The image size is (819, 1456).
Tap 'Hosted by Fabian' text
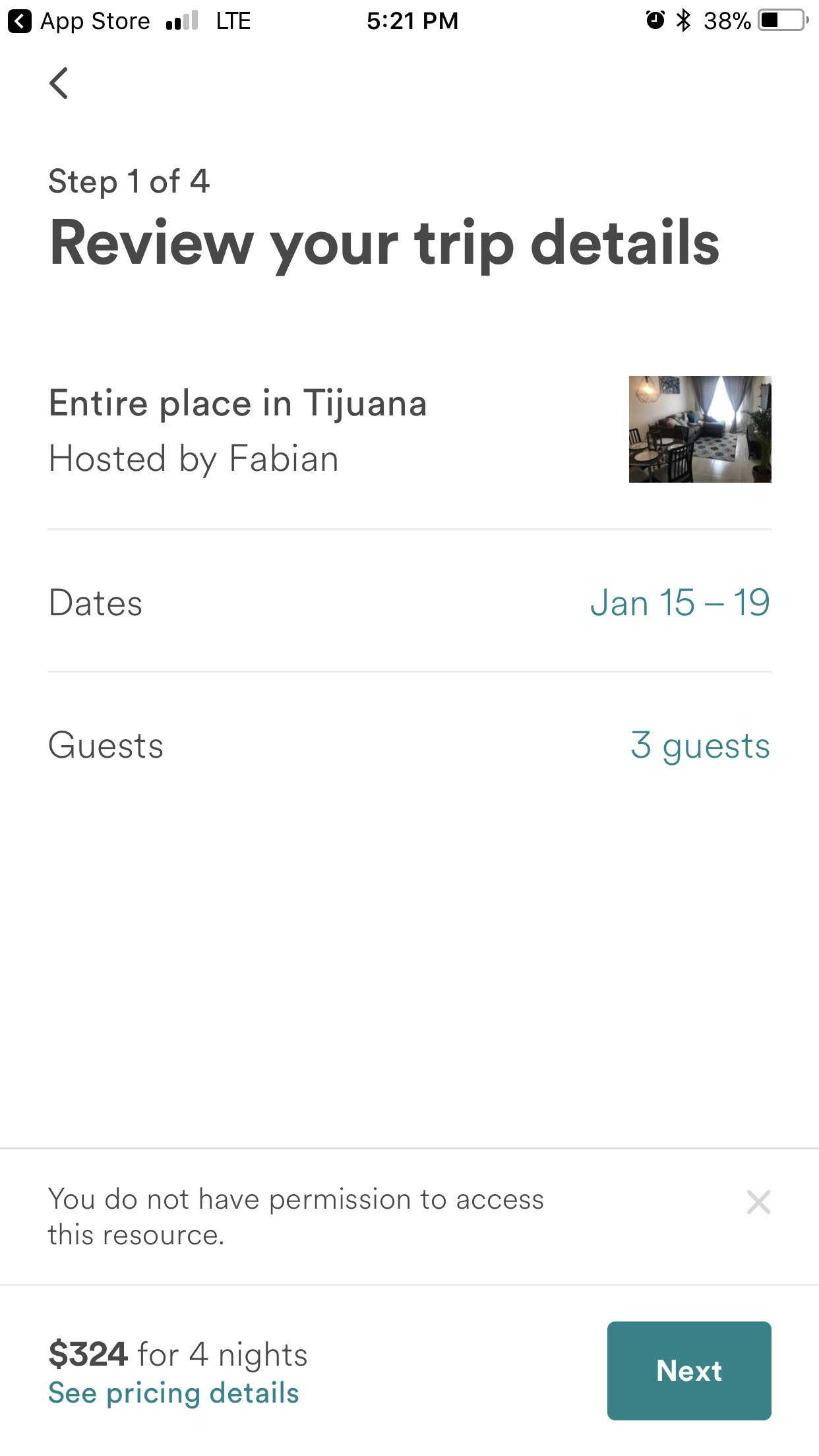[x=194, y=459]
